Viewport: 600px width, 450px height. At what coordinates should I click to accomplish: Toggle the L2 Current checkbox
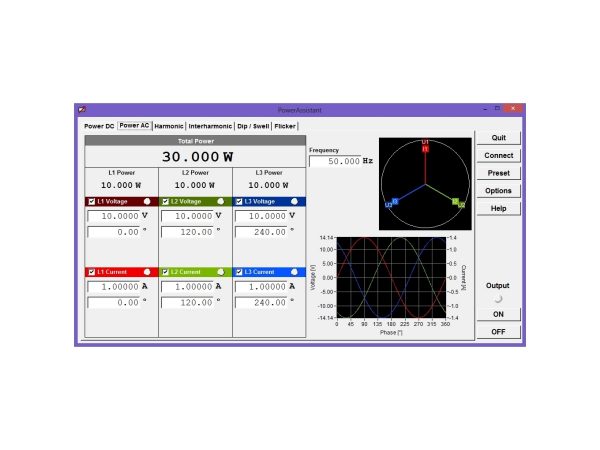coord(166,271)
